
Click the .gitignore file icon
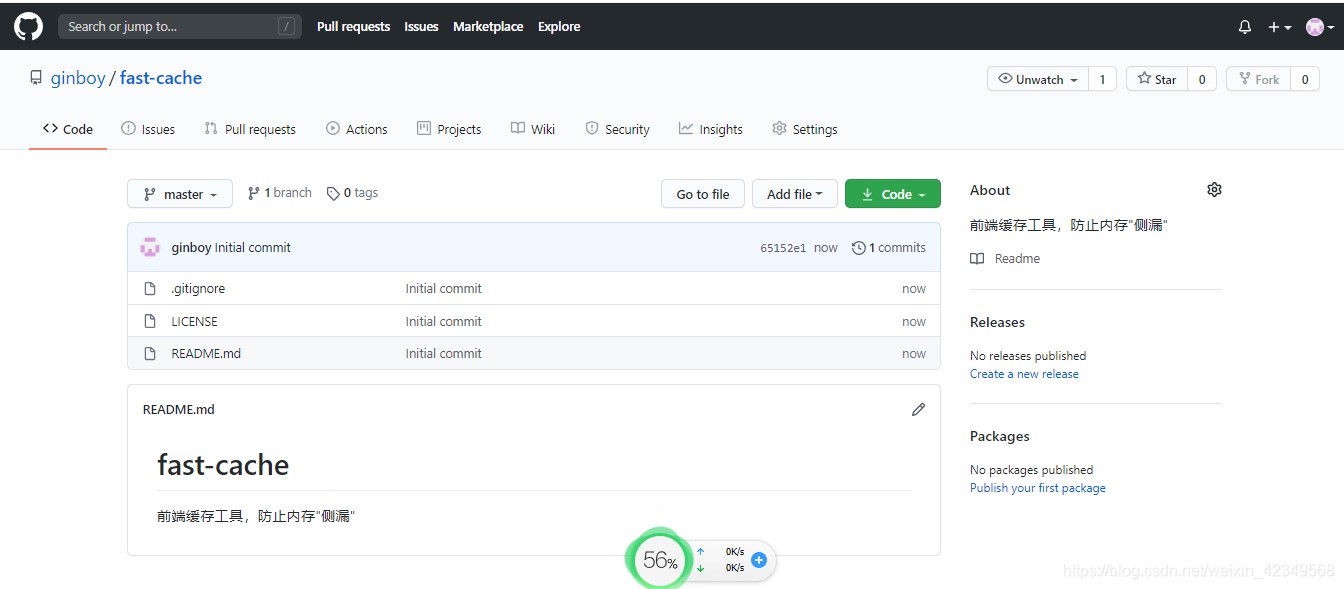[150, 288]
